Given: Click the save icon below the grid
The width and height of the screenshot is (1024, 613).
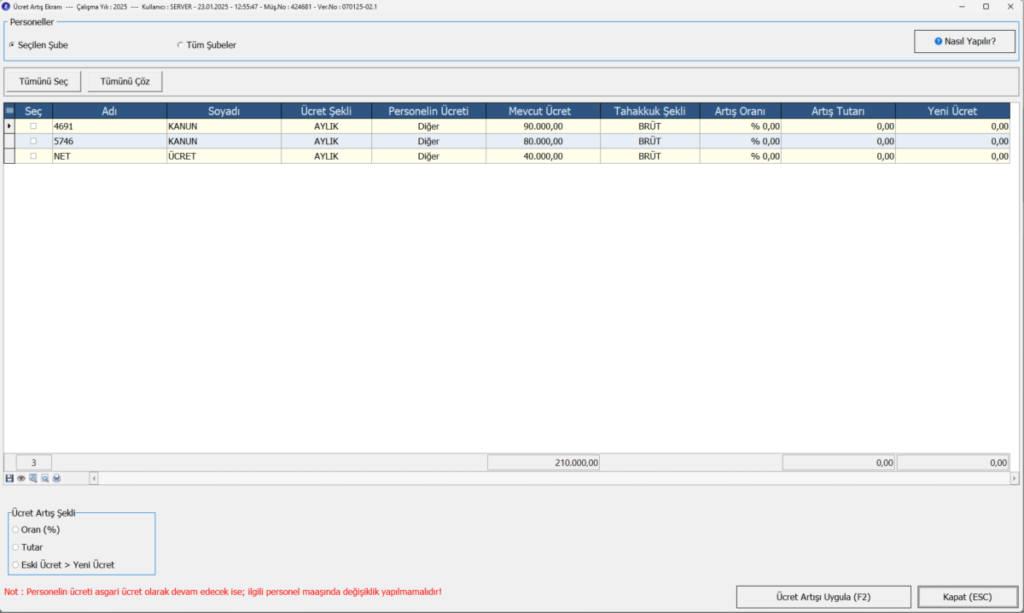Looking at the screenshot, I should coord(9,479).
